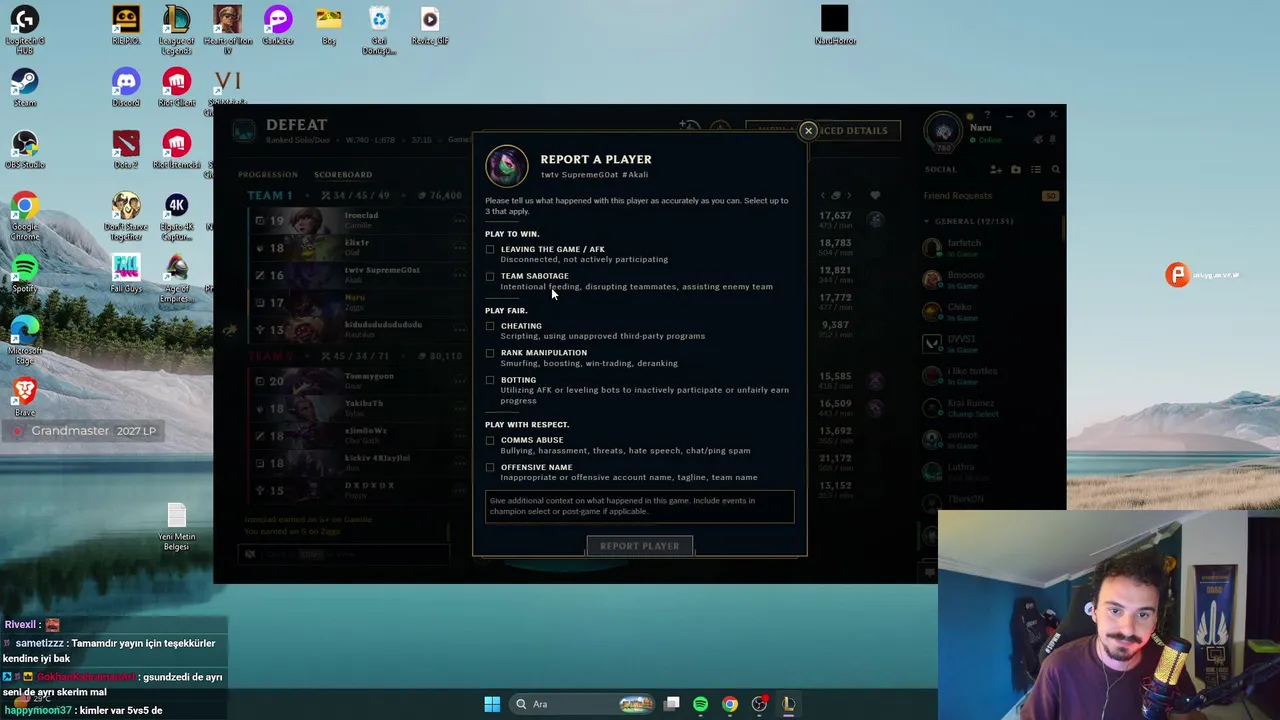Open options menu for kidudududududu row
Viewport: 1280px width, 720px height.
(460, 329)
